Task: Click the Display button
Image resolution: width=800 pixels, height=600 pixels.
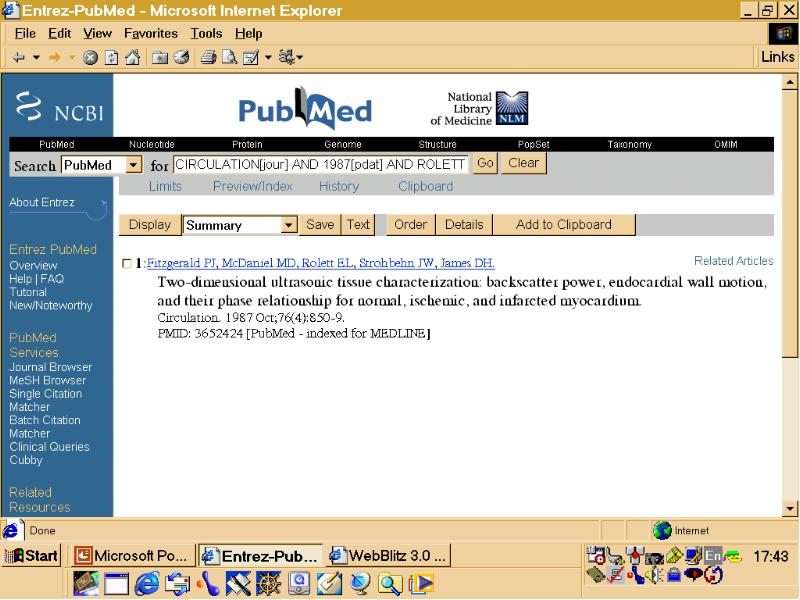Action: (x=150, y=225)
